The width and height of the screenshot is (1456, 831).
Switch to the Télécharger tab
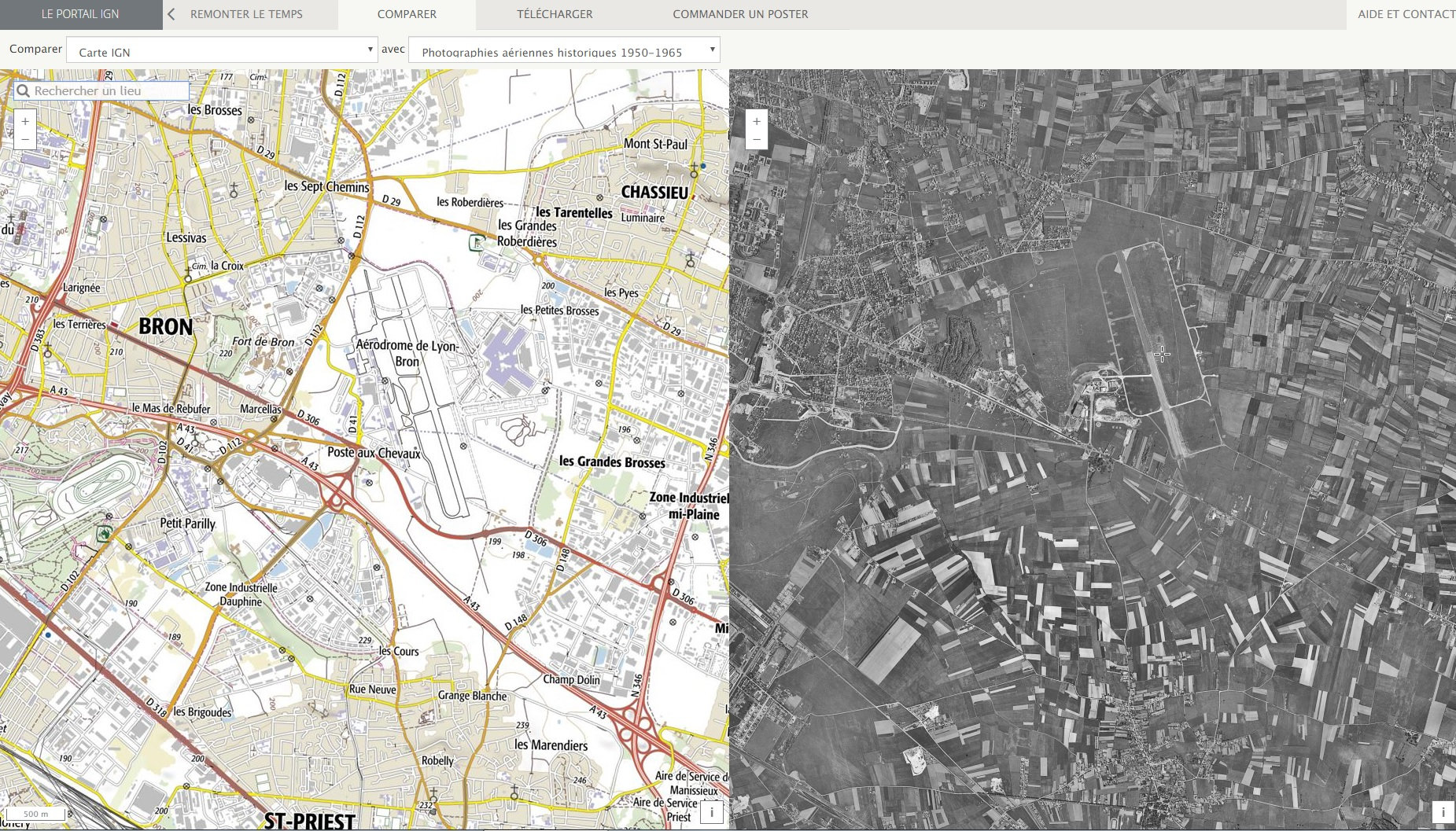pos(555,14)
